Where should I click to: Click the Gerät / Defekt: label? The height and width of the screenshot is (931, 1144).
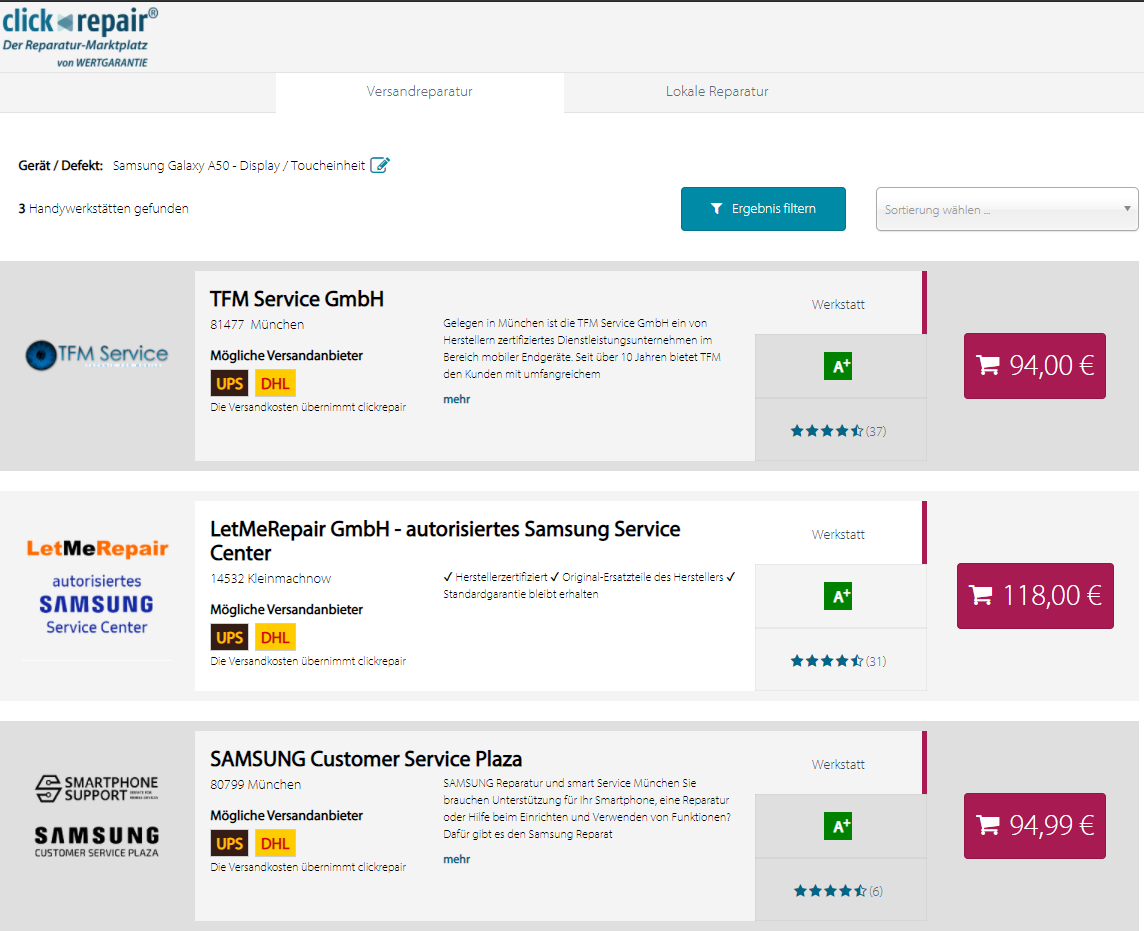(x=61, y=166)
